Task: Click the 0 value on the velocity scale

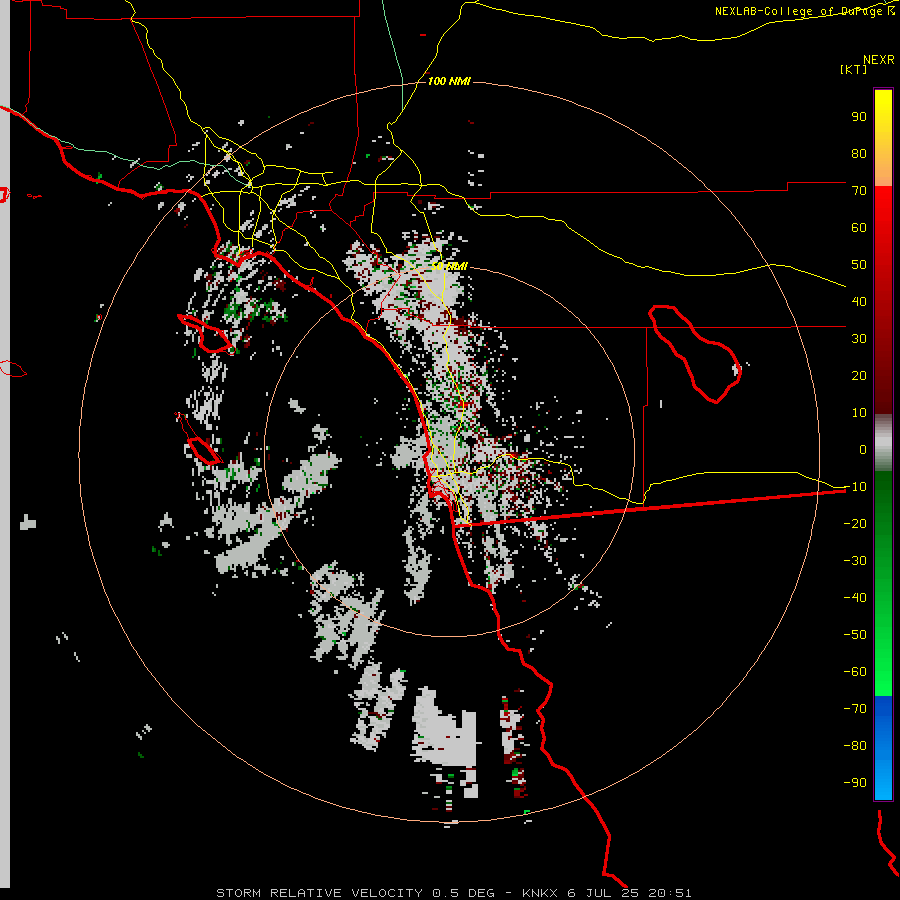Action: click(x=863, y=450)
